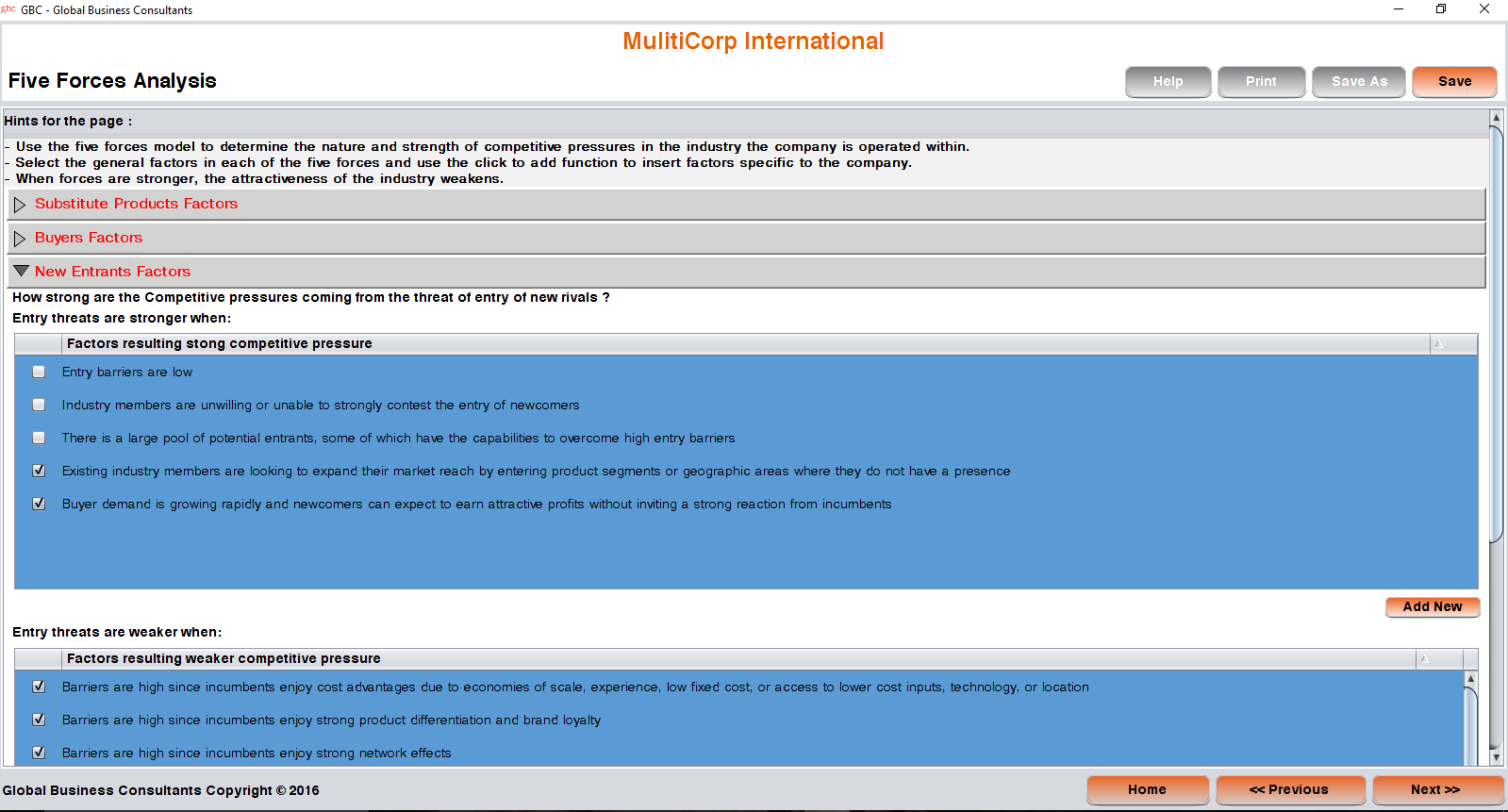Screen dimensions: 1508x812
Task: Uncheck 'strong product differentiation and brand loyalty' checkbox
Action: [x=39, y=720]
